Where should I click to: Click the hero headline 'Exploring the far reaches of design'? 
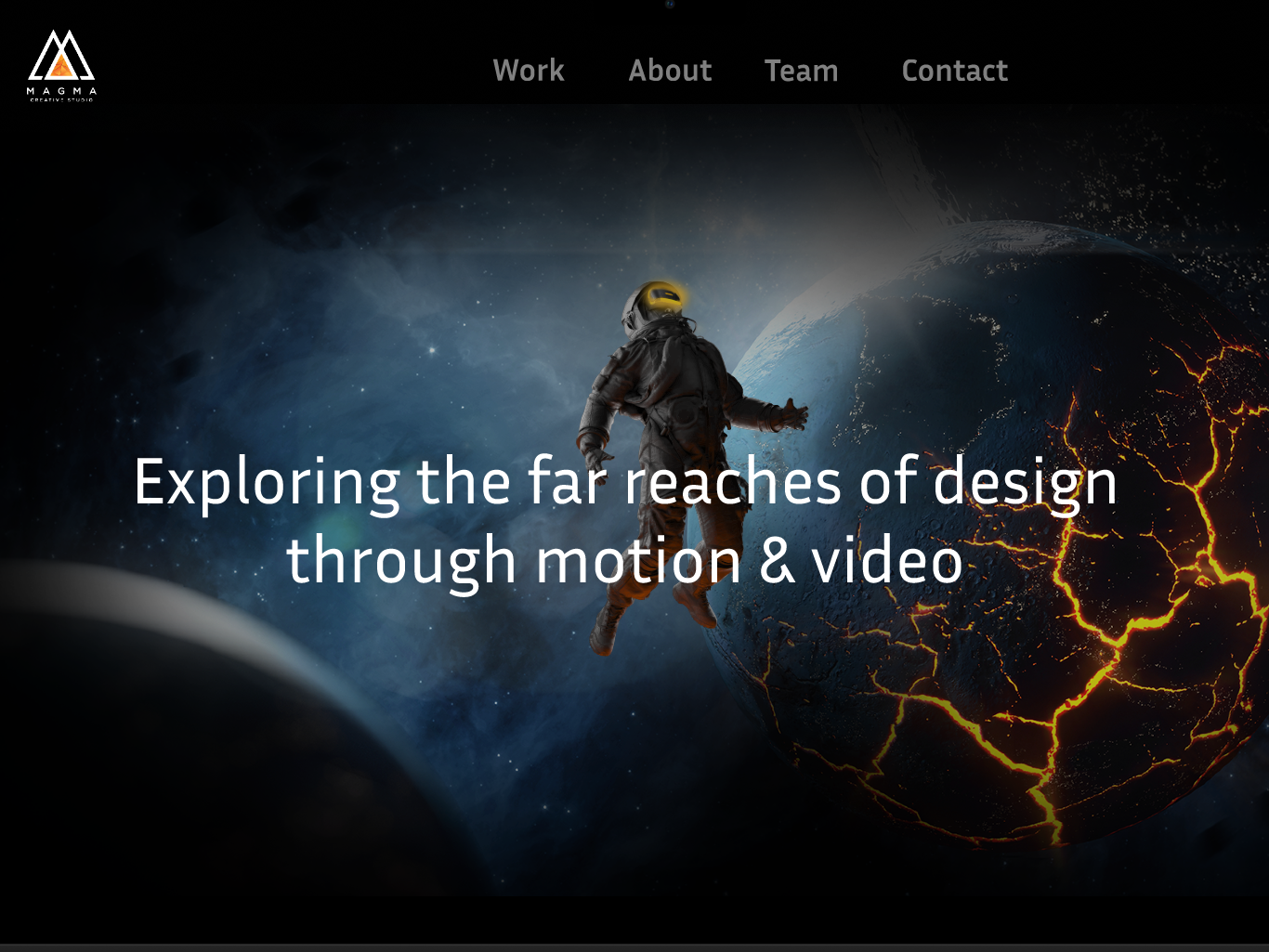click(x=625, y=482)
